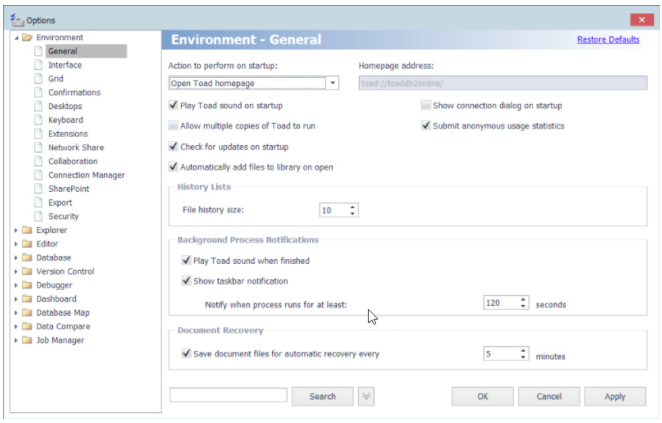This screenshot has height=423, width=662.
Task: Click the page icon beside Security
Action: [x=38, y=216]
